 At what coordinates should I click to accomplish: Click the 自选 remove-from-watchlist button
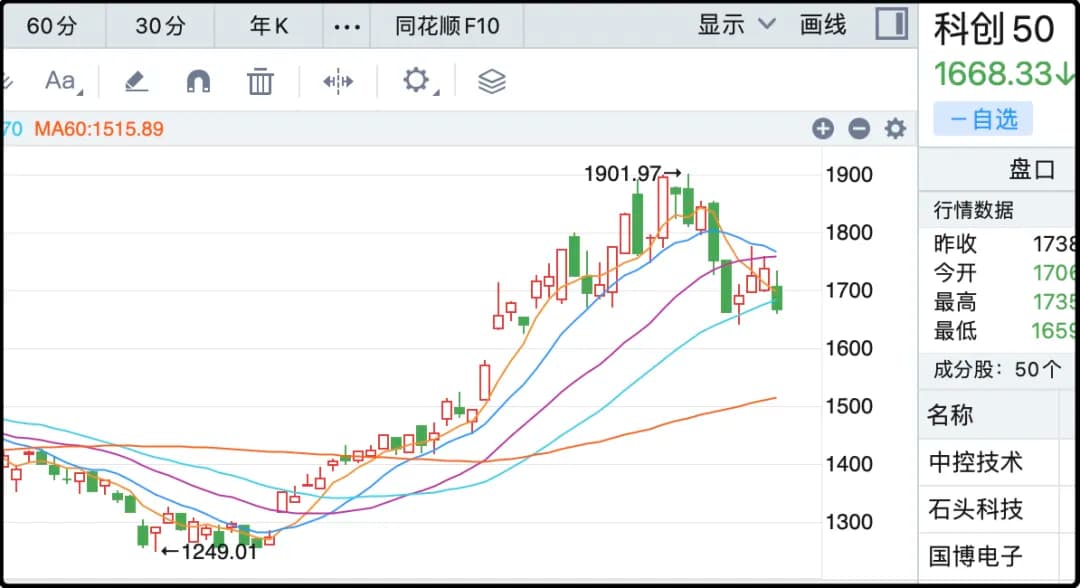point(983,119)
